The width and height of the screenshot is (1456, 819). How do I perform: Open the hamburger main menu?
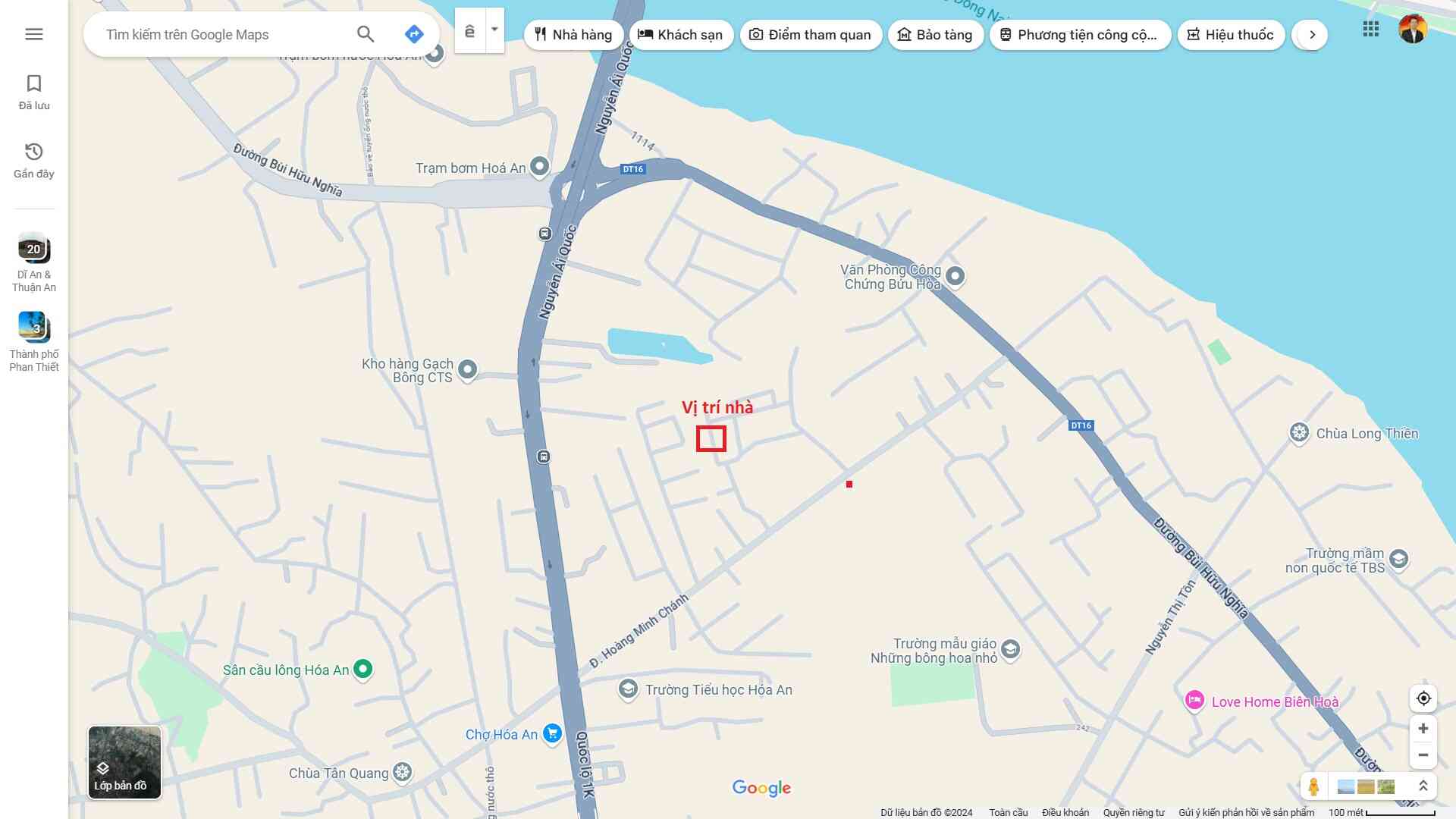33,34
